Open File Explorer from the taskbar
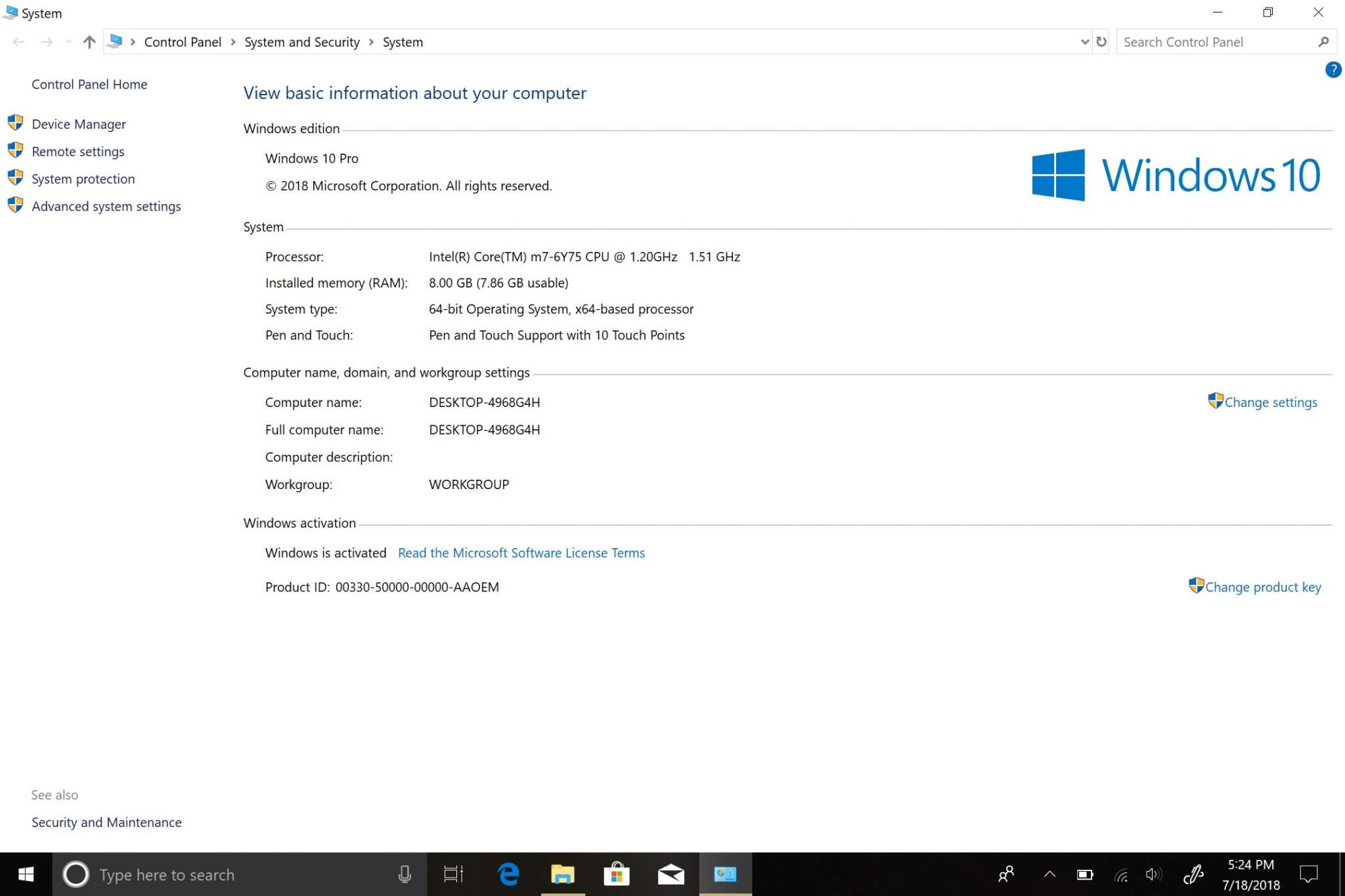Screen dimensions: 1345x896 point(563,874)
